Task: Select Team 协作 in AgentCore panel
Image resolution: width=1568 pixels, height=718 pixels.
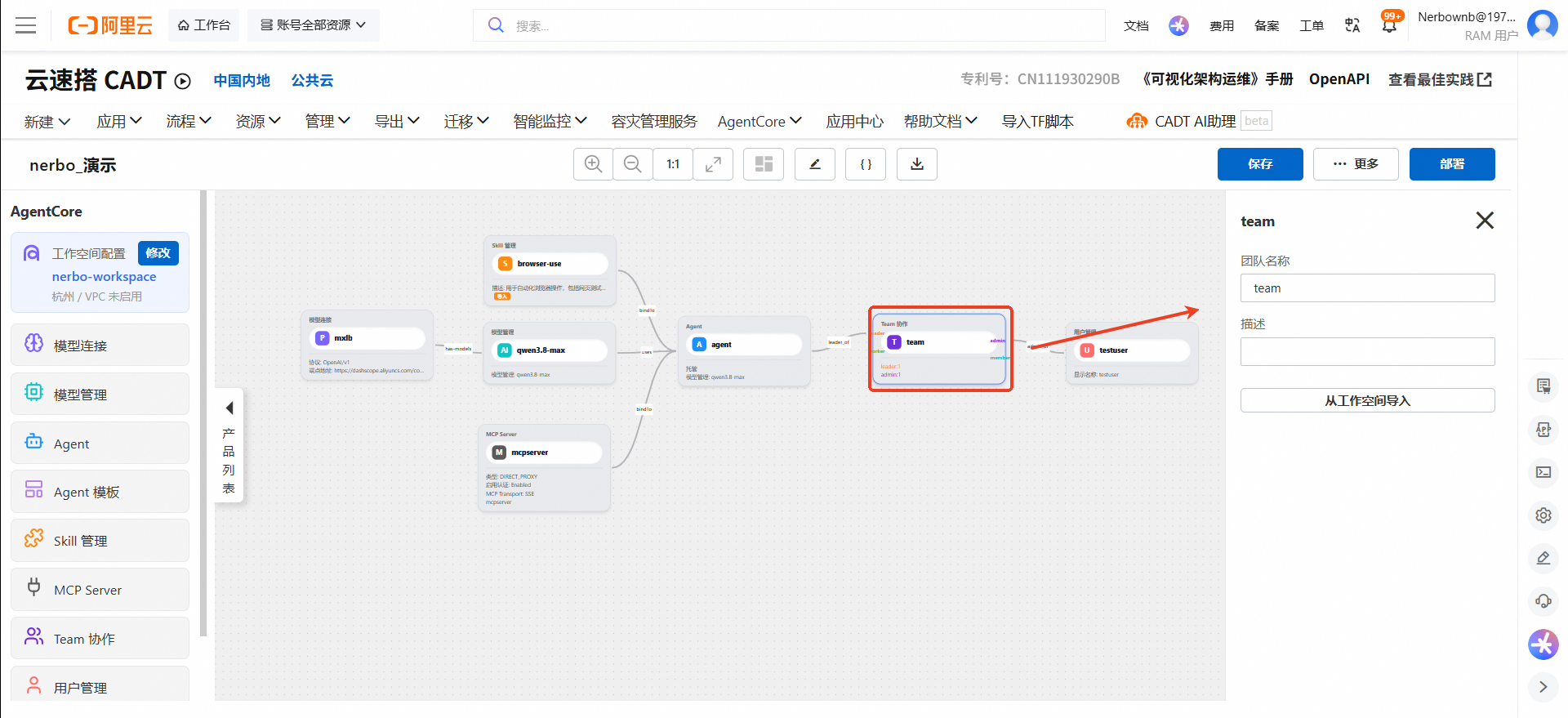Action: point(100,639)
